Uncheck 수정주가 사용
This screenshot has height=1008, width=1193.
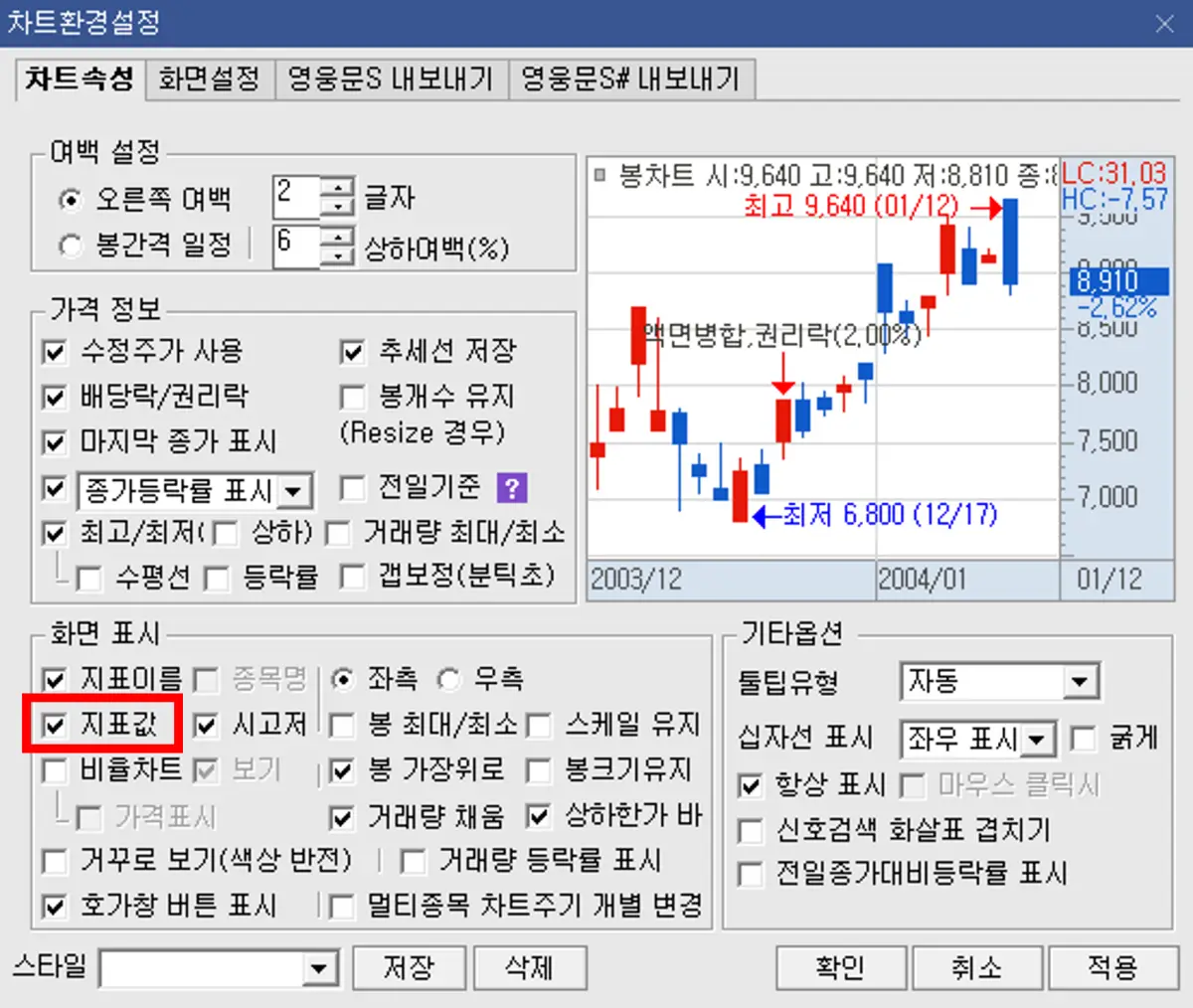pos(55,351)
